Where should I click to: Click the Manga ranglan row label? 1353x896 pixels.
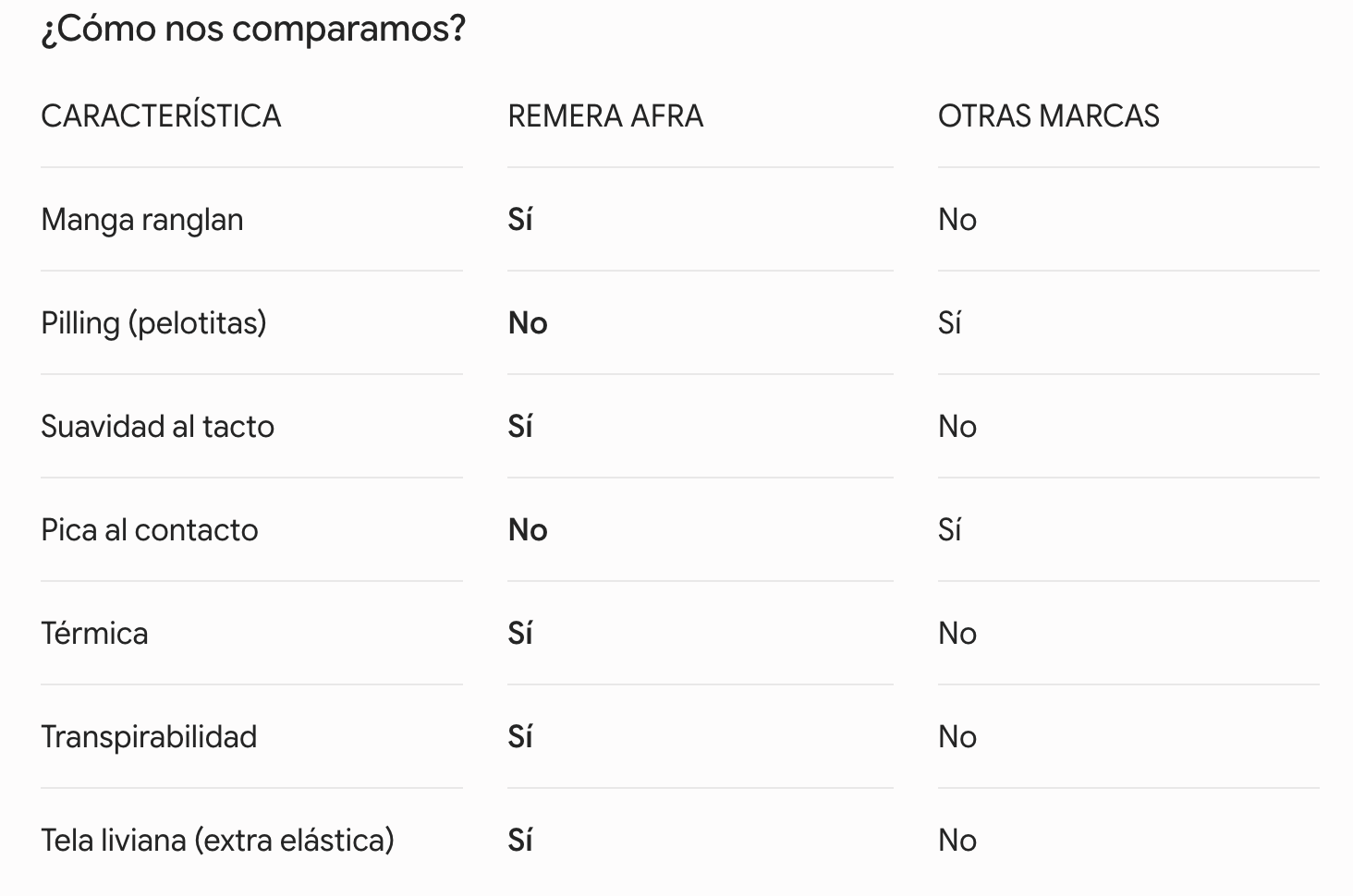(x=142, y=220)
